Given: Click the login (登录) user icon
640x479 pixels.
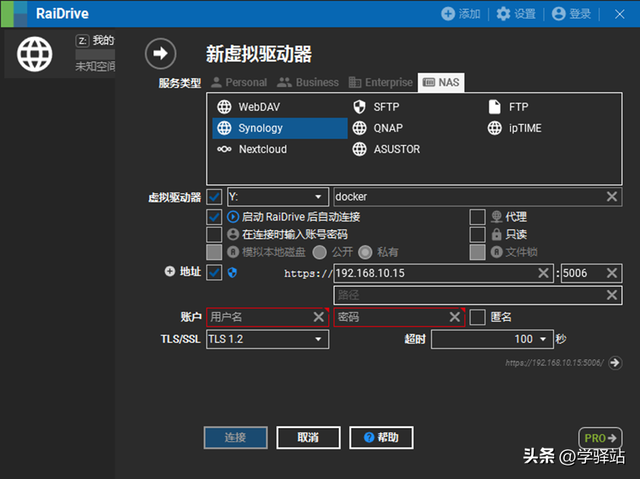Looking at the screenshot, I should pyautogui.click(x=558, y=14).
